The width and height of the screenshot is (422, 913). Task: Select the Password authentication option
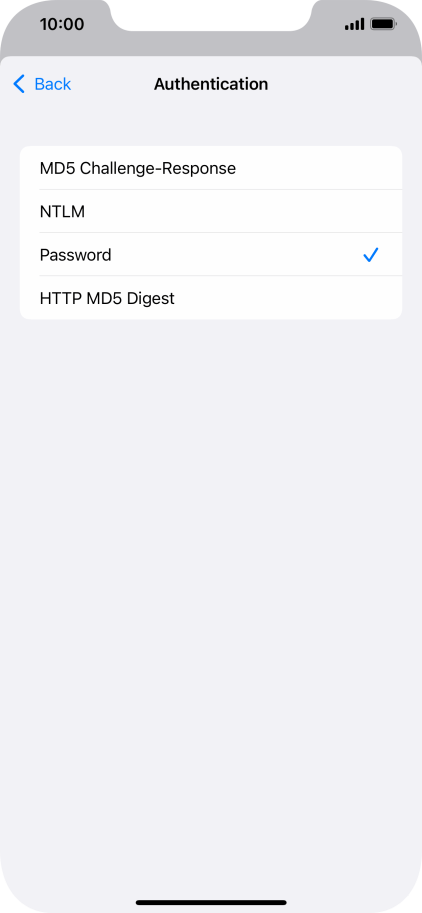coord(211,254)
